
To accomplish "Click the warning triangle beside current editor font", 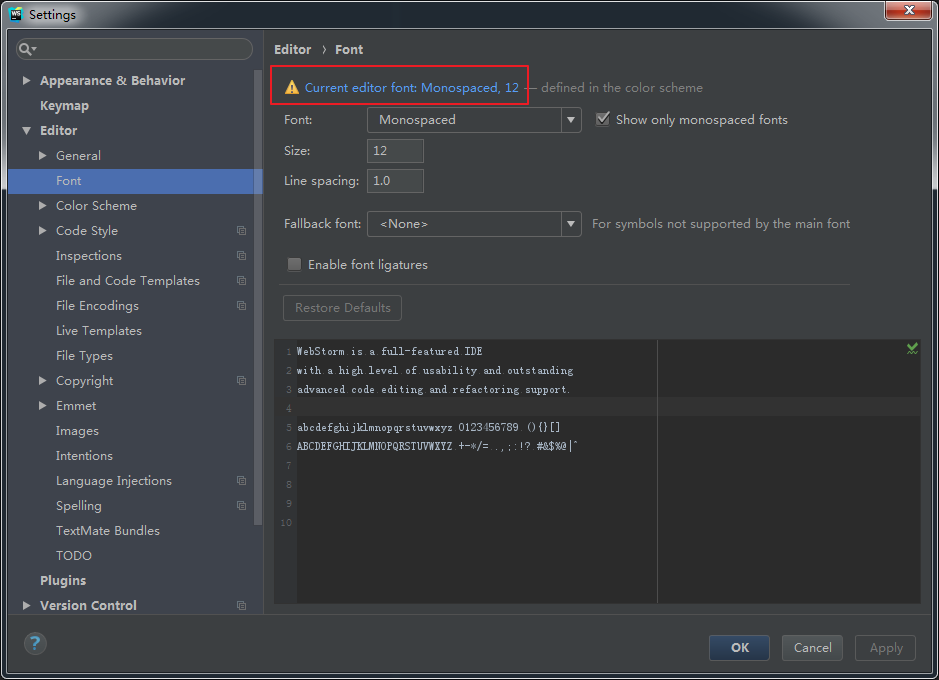I will coord(290,87).
